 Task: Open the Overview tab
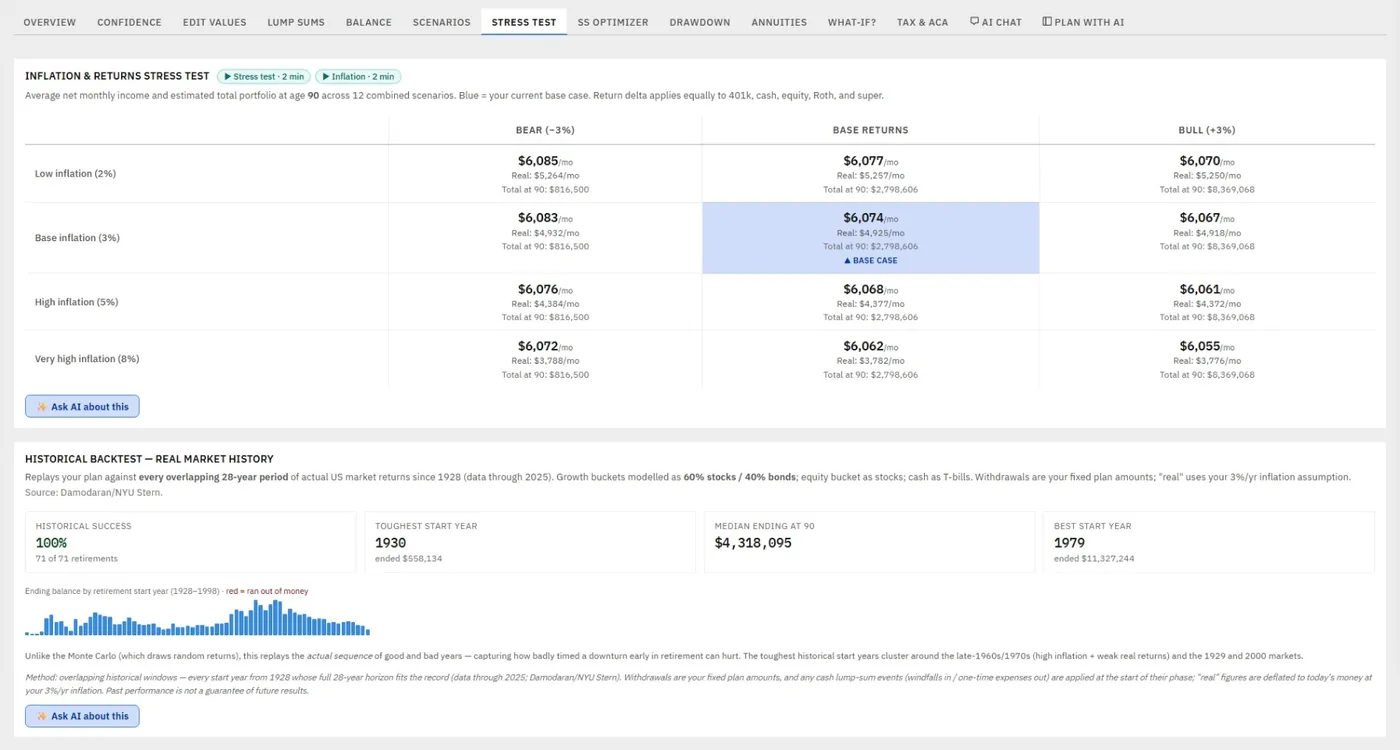[49, 22]
